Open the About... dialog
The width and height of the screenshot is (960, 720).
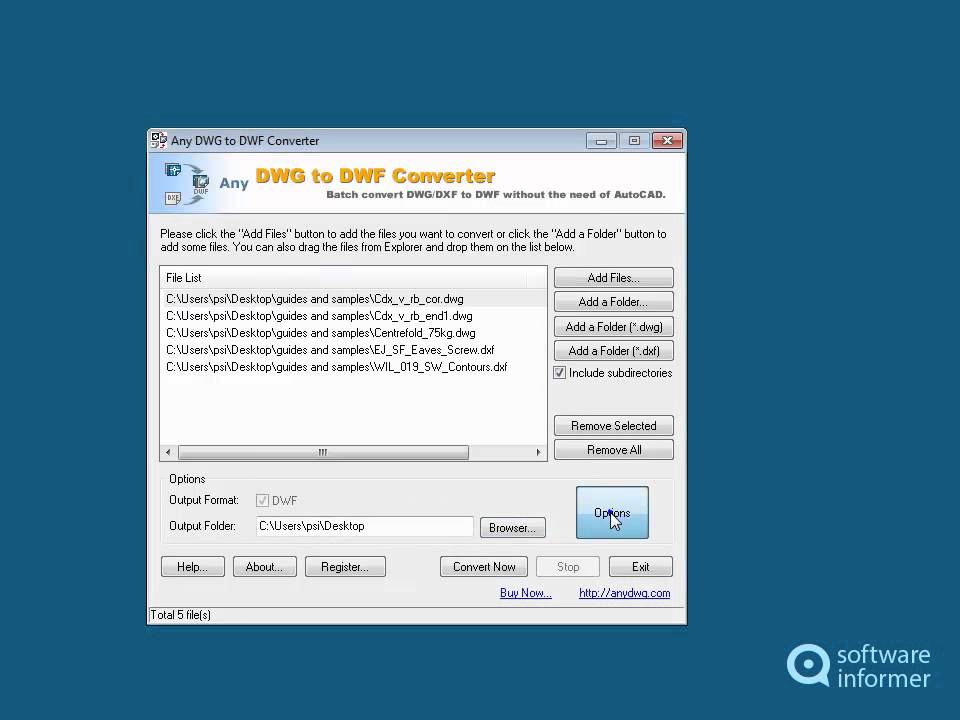click(264, 567)
